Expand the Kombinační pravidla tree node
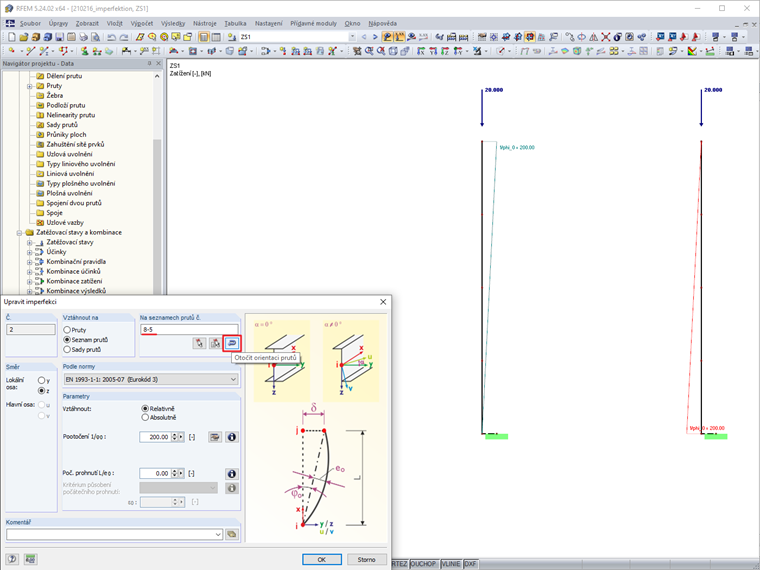Image resolution: width=760 pixels, height=570 pixels. coord(30,262)
